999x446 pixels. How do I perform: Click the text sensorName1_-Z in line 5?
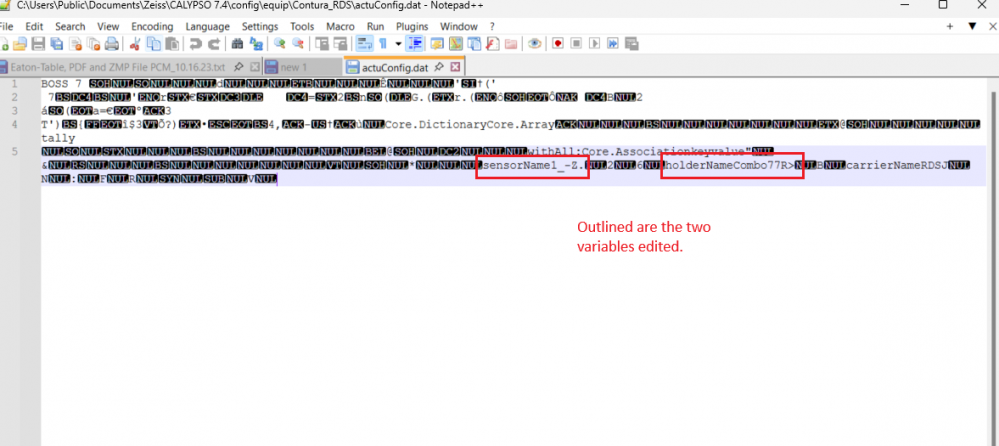click(531, 166)
